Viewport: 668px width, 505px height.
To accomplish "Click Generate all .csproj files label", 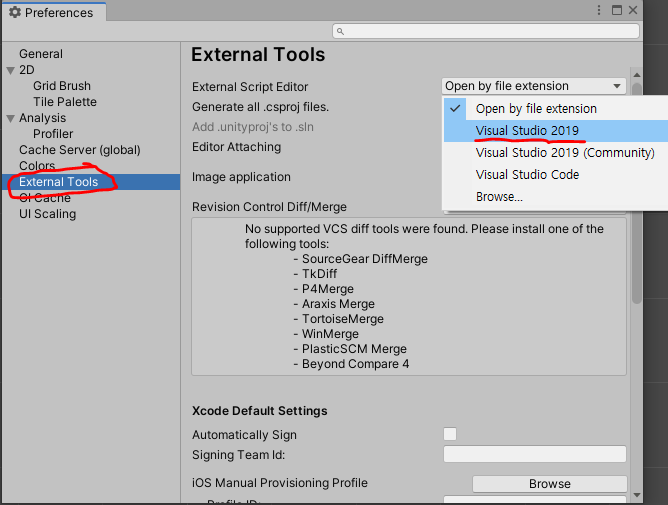I will click(x=260, y=107).
